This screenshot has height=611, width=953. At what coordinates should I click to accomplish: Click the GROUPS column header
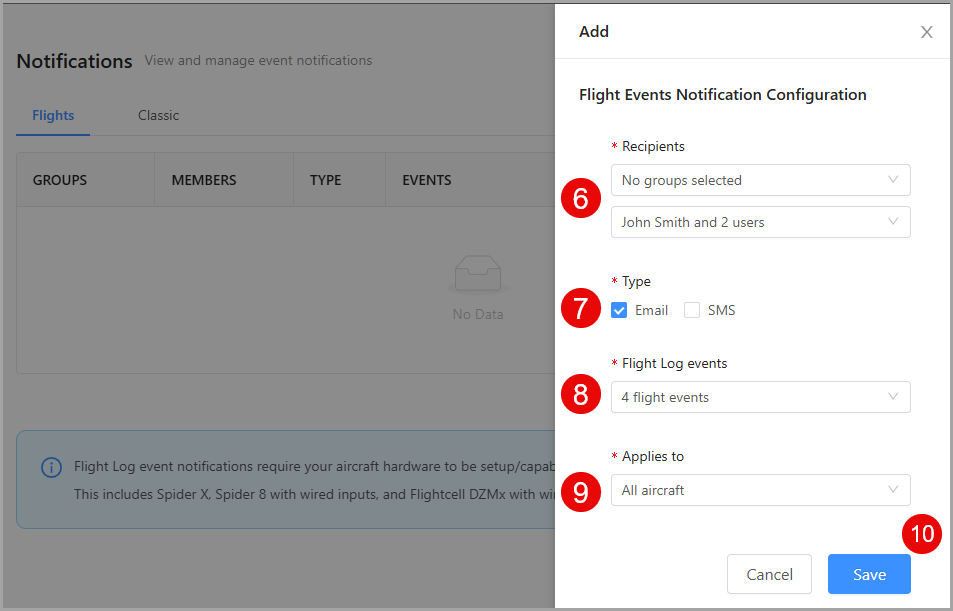tap(60, 180)
